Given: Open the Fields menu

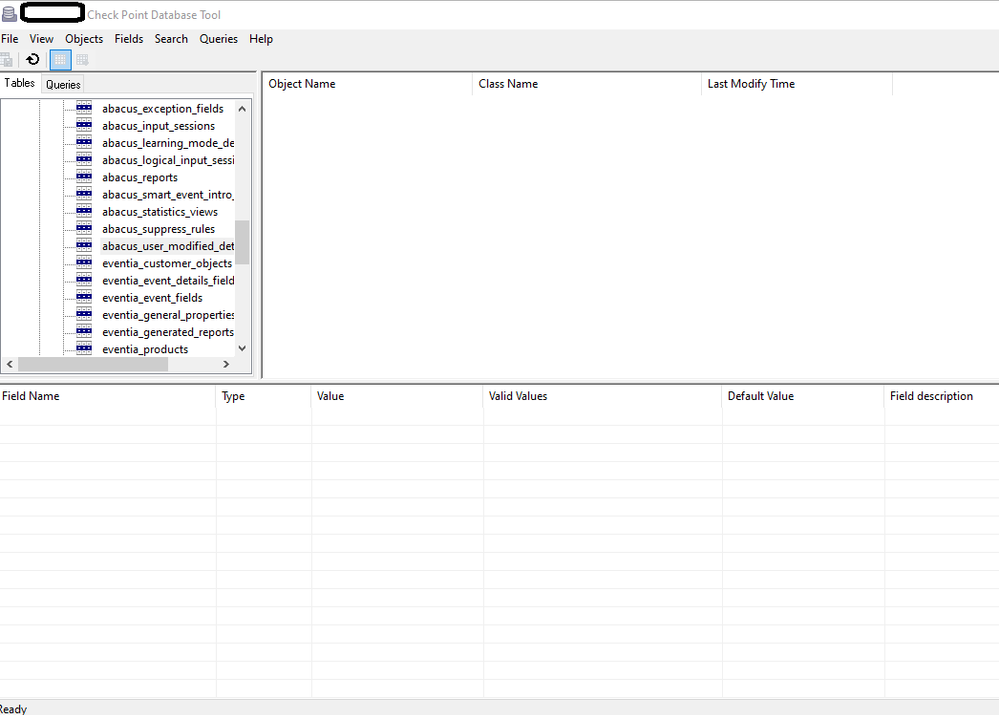Looking at the screenshot, I should coord(129,39).
